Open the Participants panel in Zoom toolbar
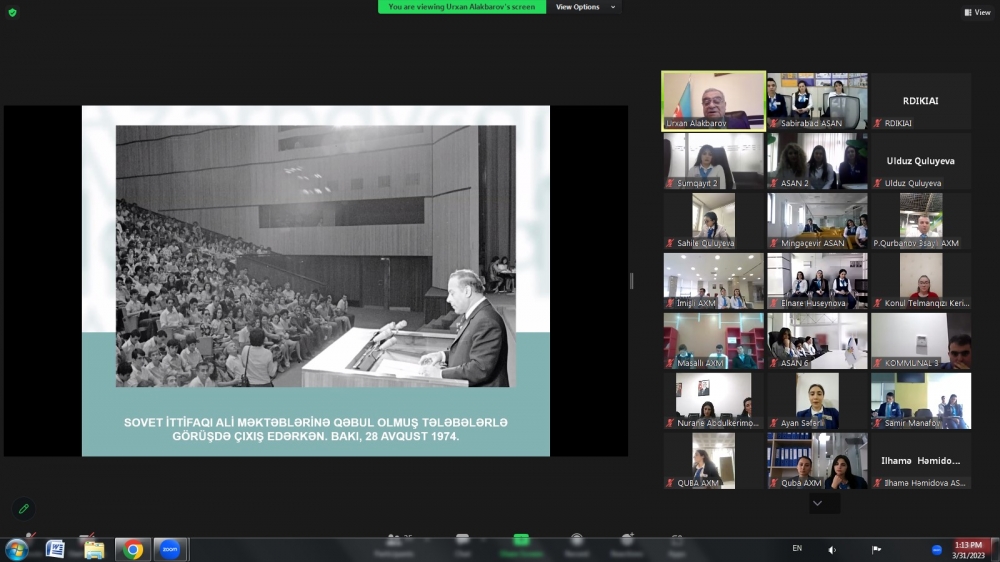The width and height of the screenshot is (1000, 562). click(394, 543)
